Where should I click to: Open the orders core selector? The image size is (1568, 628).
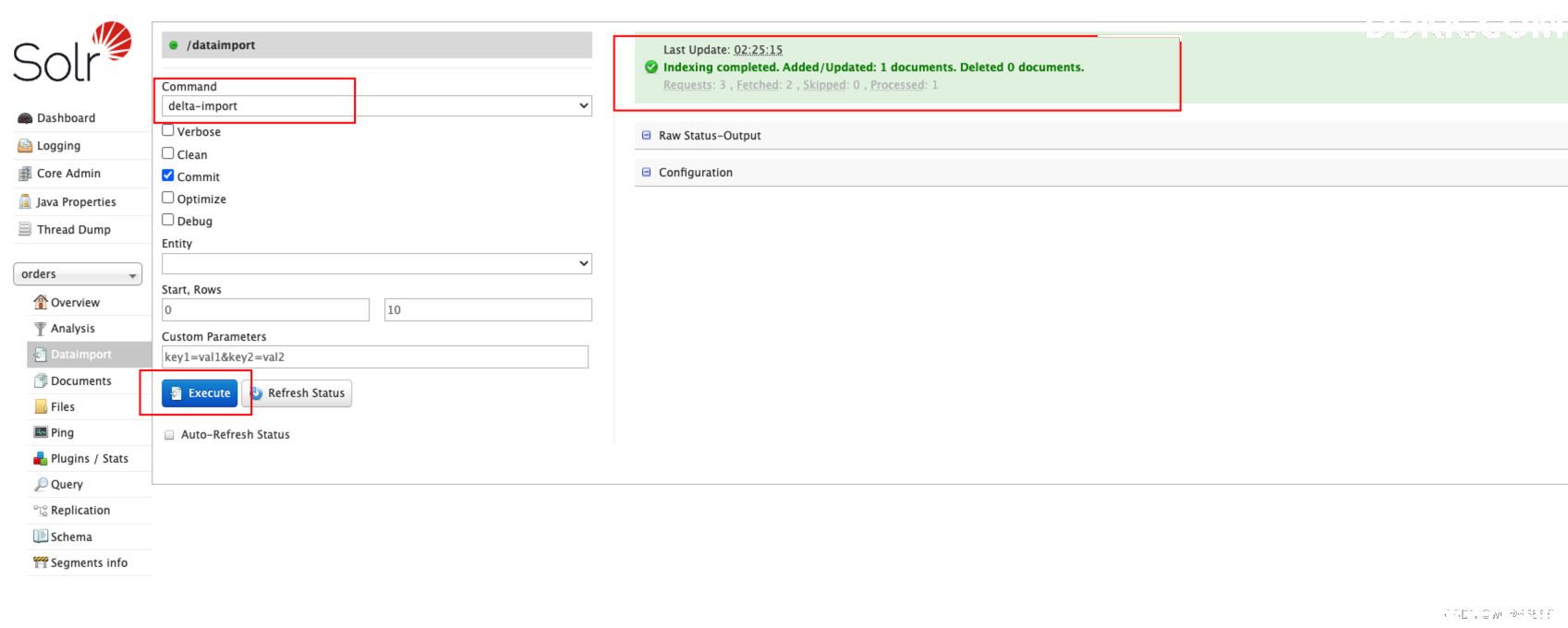pos(78,274)
